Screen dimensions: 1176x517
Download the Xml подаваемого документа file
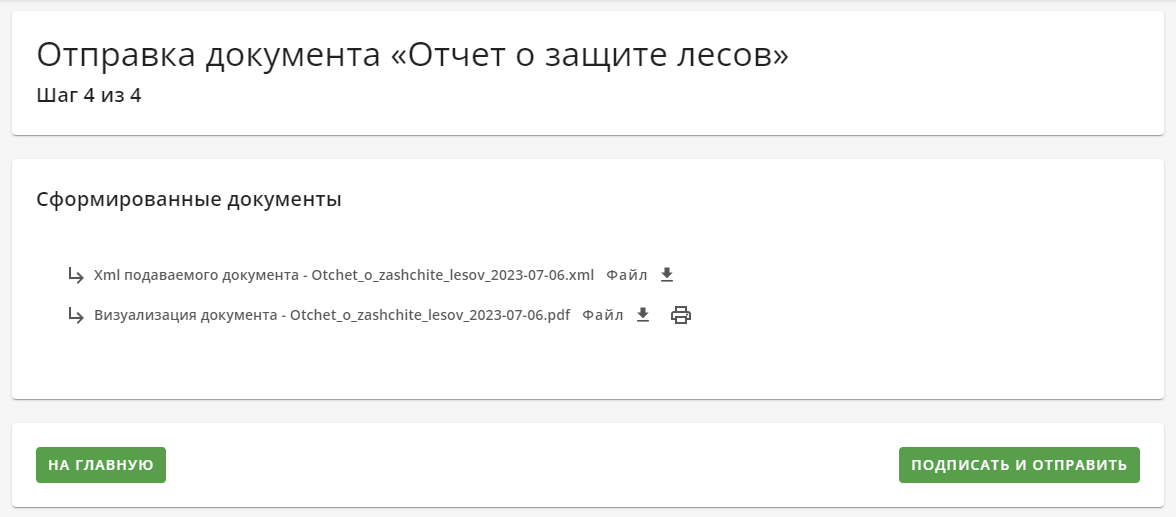[667, 275]
